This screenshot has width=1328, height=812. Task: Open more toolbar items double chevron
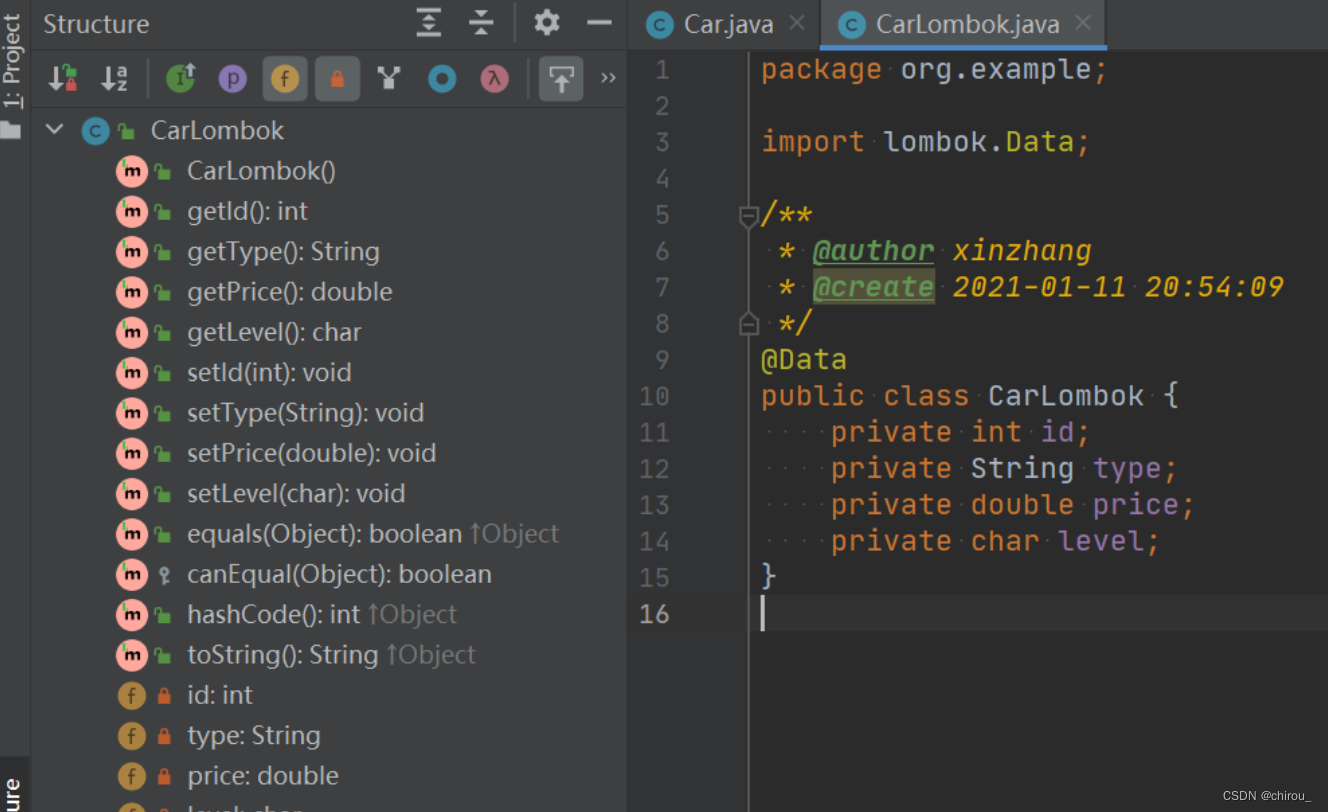coord(608,79)
